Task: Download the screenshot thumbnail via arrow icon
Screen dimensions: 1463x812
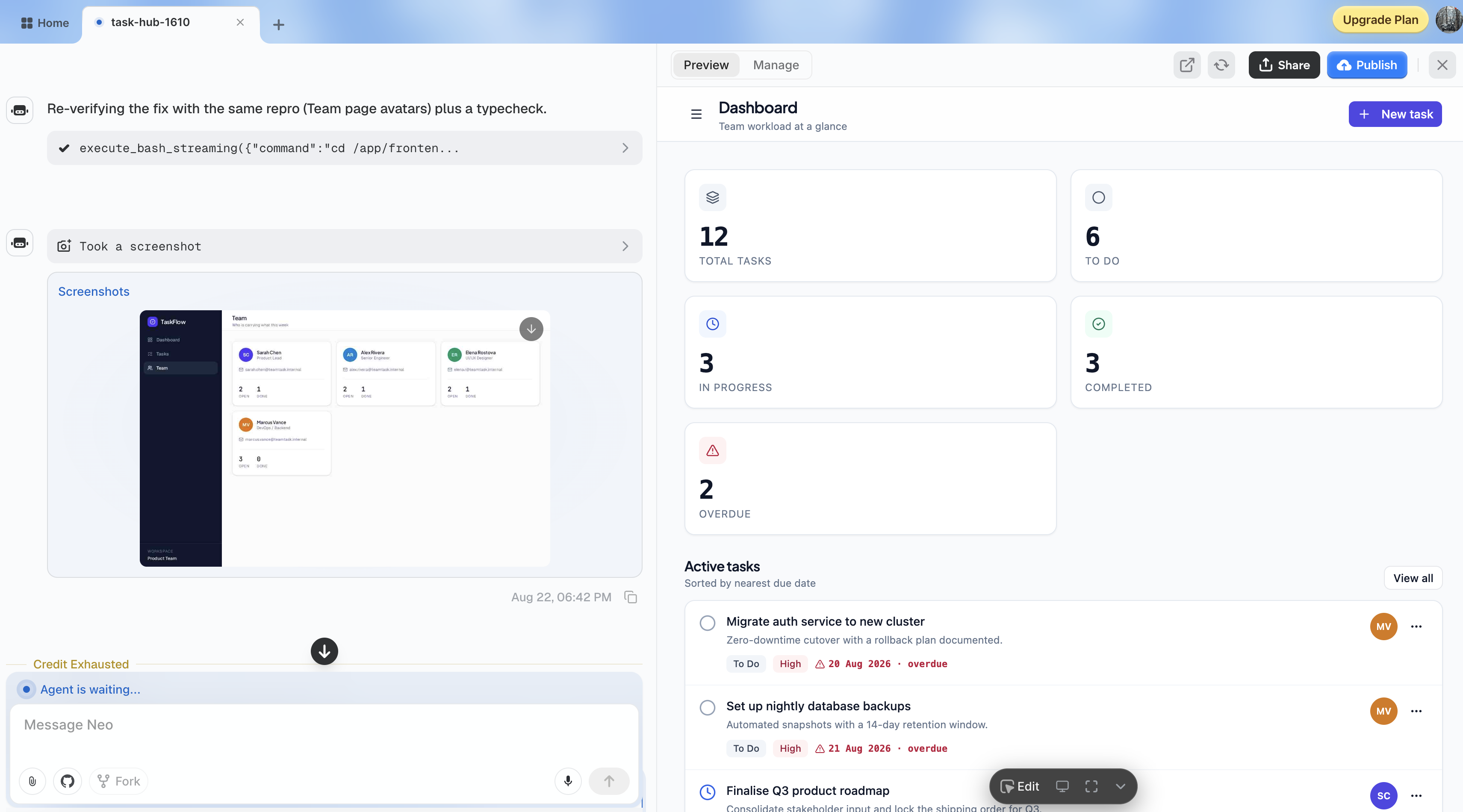Action: 531,329
